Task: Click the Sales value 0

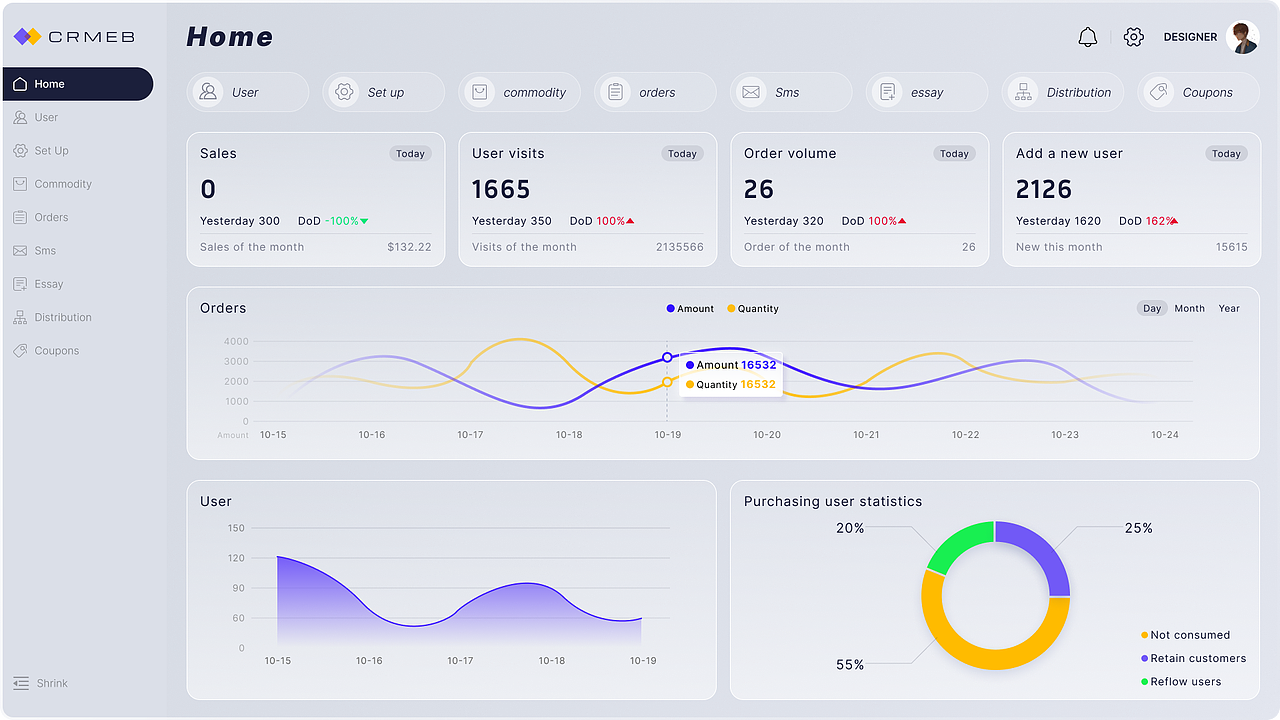Action: (x=208, y=189)
